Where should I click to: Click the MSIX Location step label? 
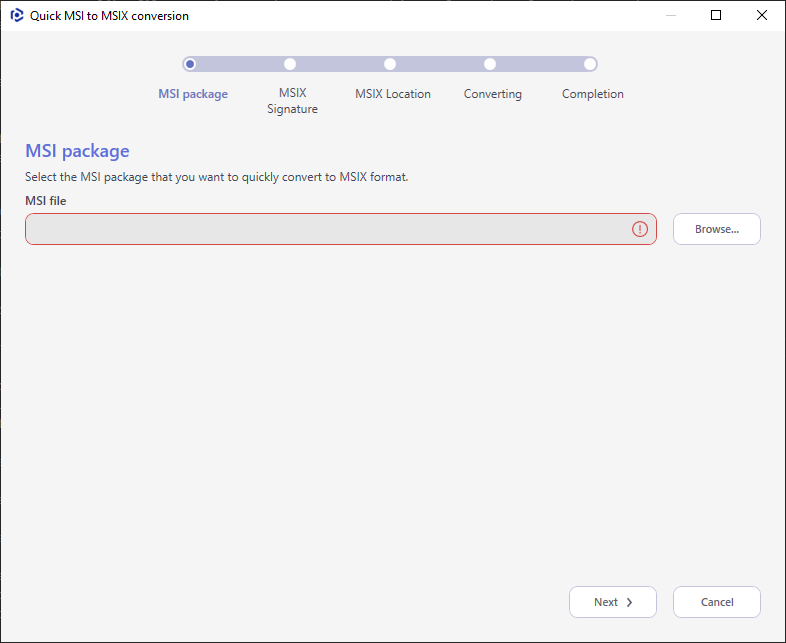[392, 94]
